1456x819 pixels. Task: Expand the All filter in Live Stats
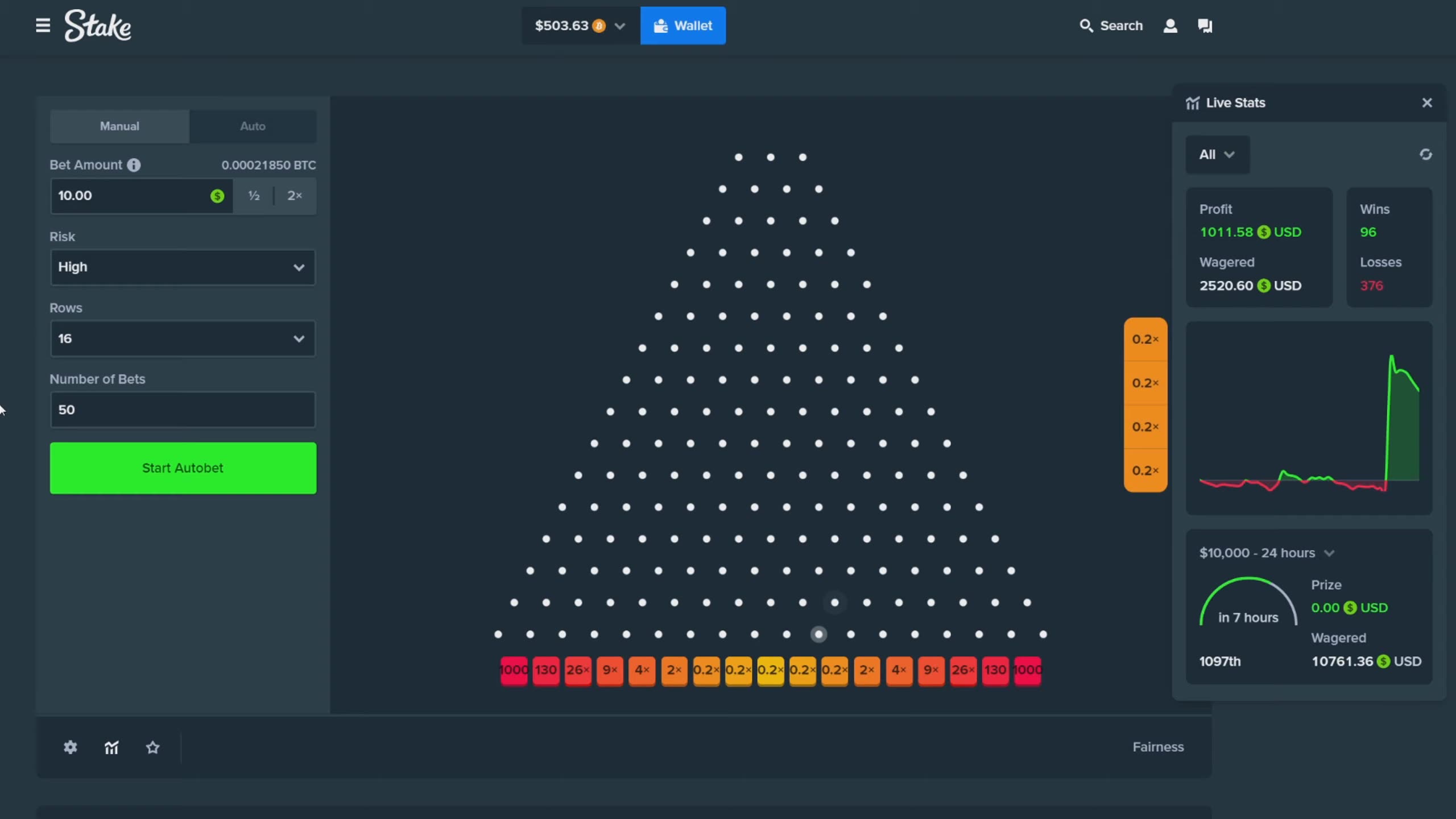click(x=1217, y=155)
